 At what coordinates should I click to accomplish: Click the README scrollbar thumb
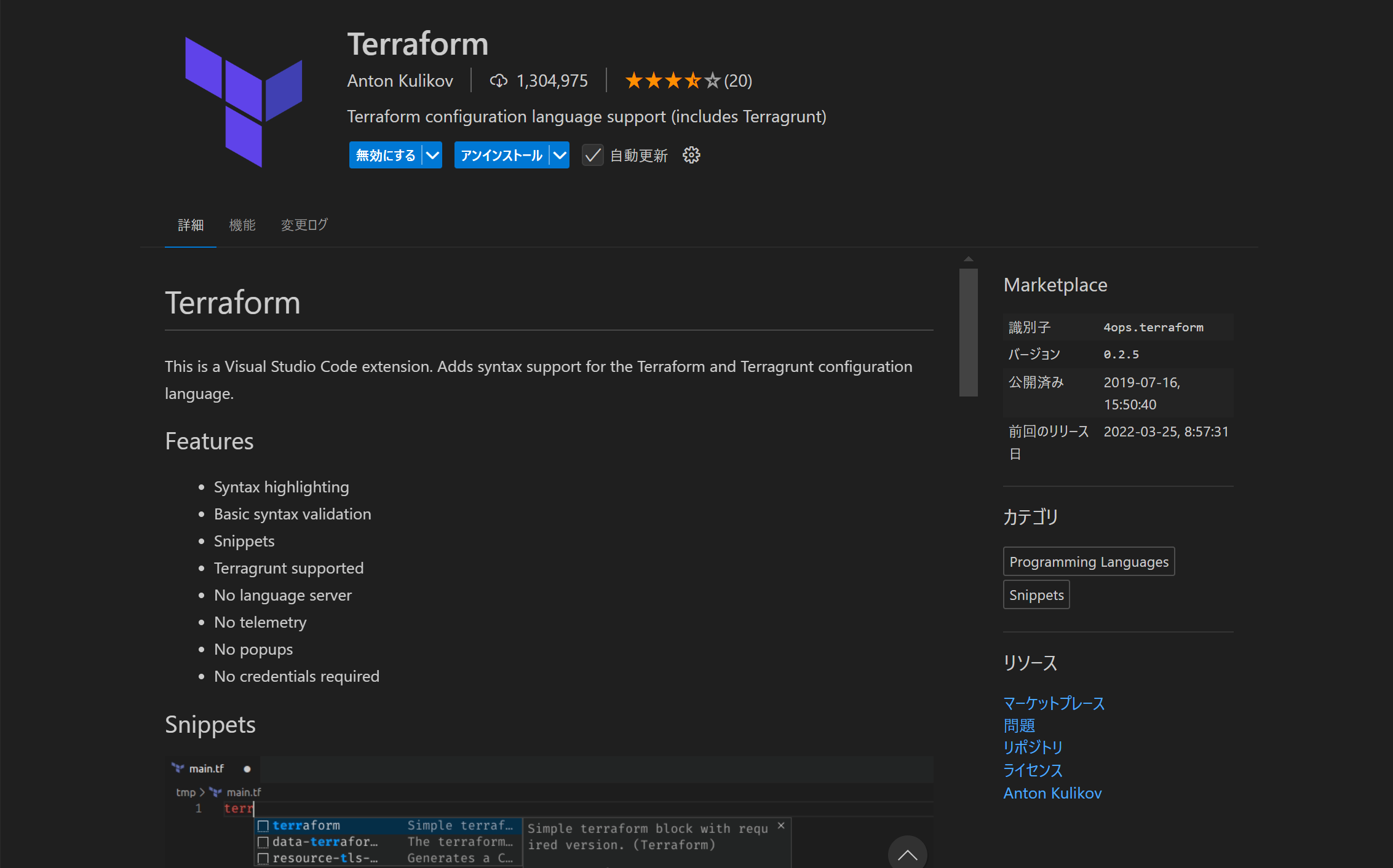(969, 333)
